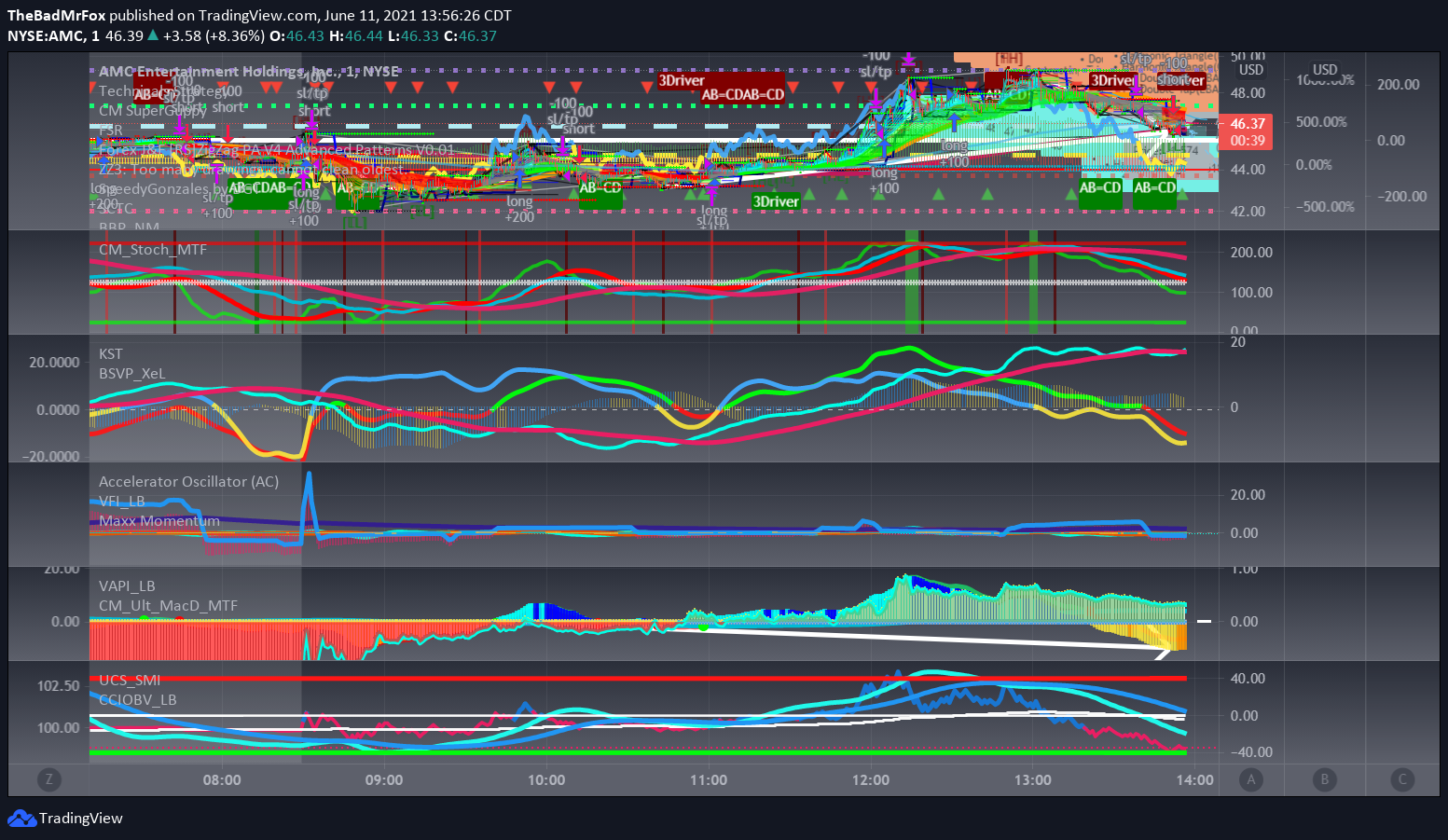Image resolution: width=1448 pixels, height=840 pixels.
Task: Click the red shorter signal label
Action: coord(1181,80)
